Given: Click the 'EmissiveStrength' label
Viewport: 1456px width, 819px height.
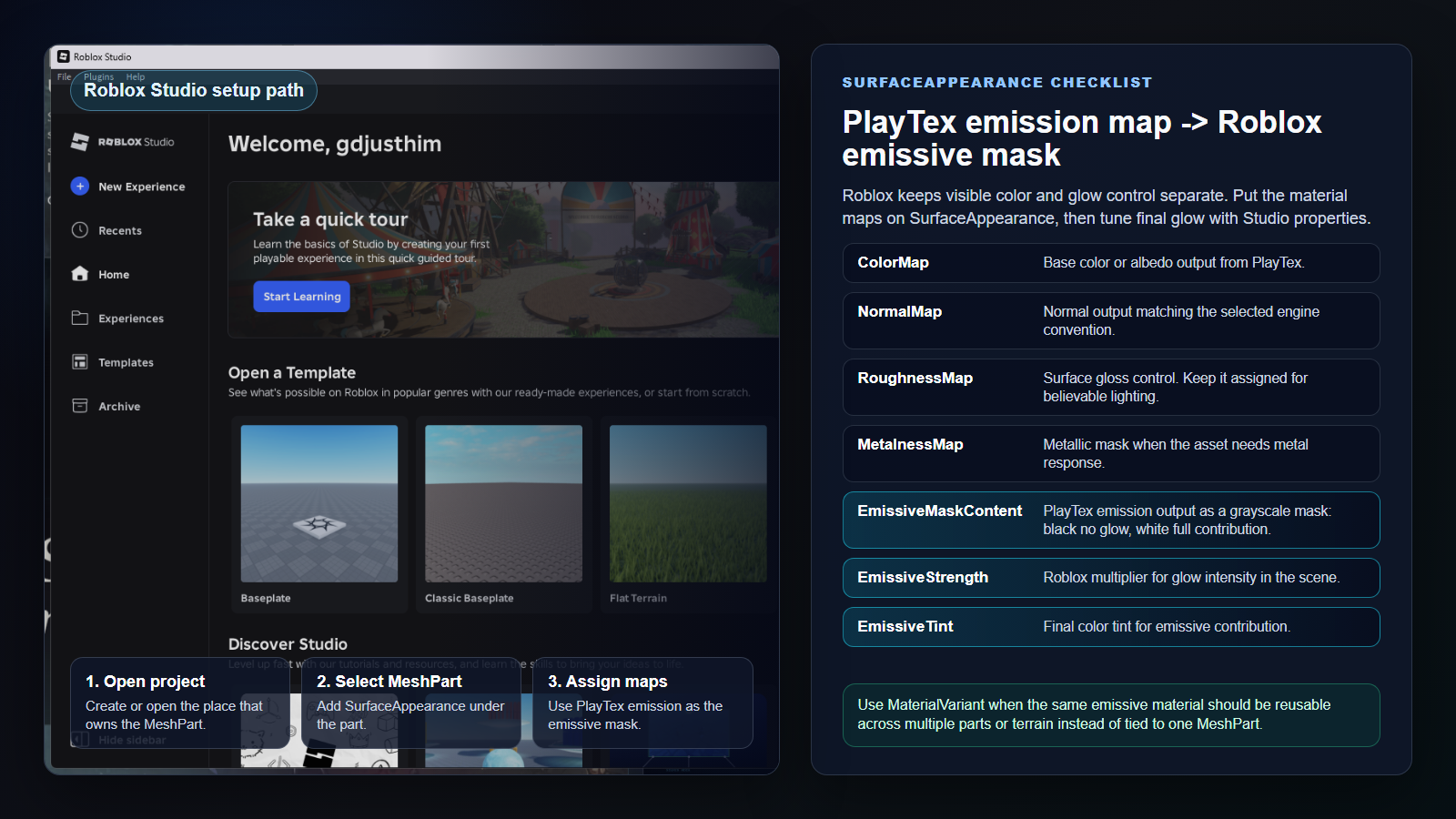Looking at the screenshot, I should click(x=923, y=577).
